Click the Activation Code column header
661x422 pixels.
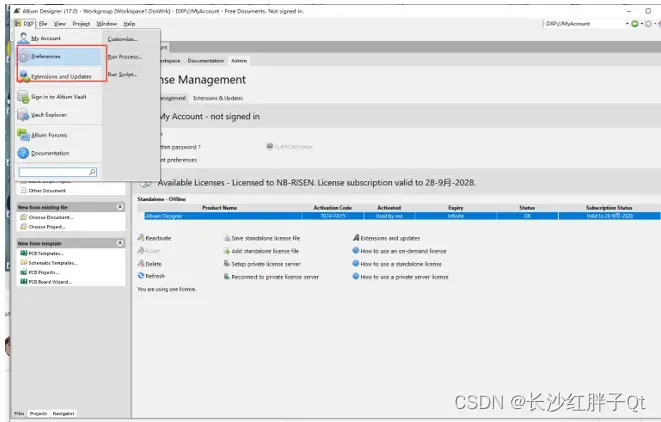pos(333,208)
